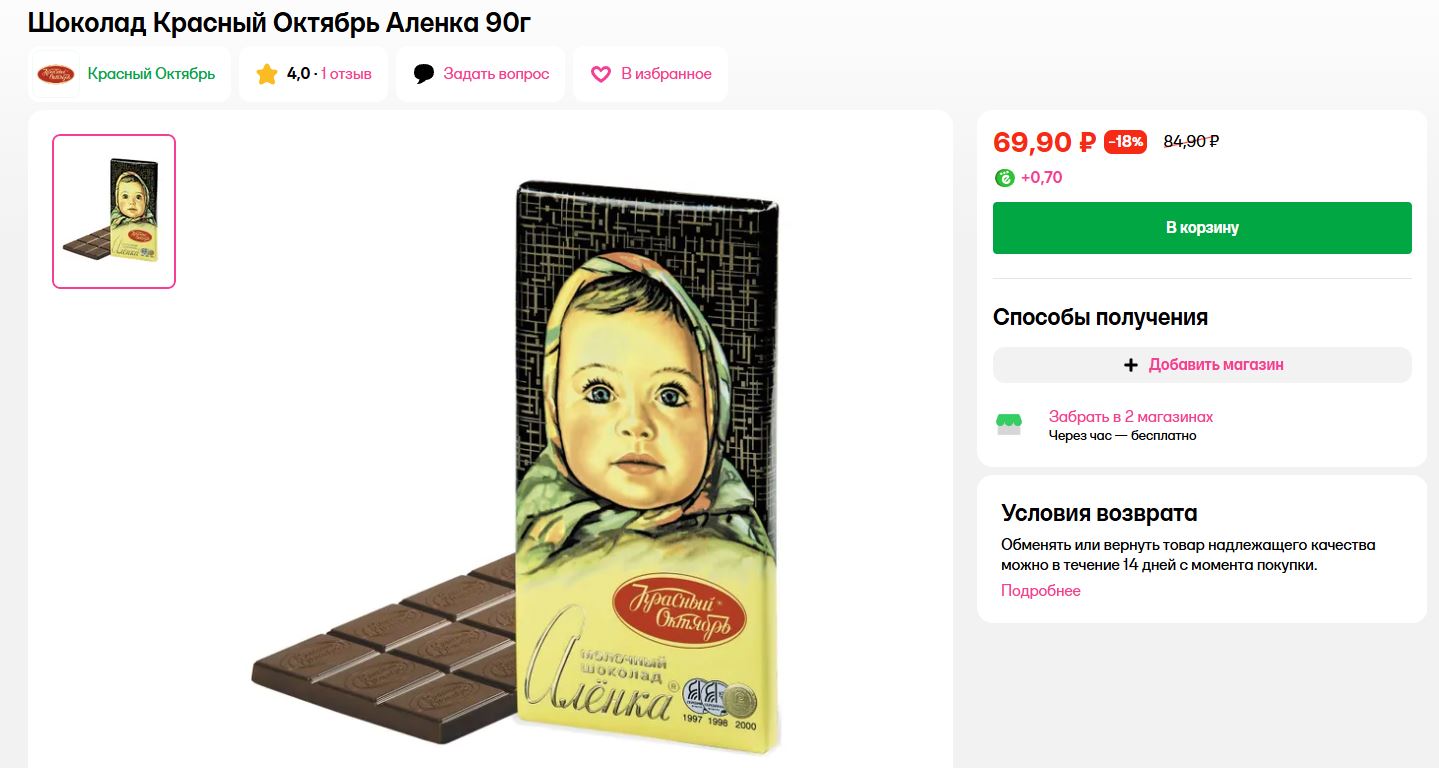Open the Красный Октябрь brand name link
This screenshot has width=1439, height=768.
coord(151,74)
